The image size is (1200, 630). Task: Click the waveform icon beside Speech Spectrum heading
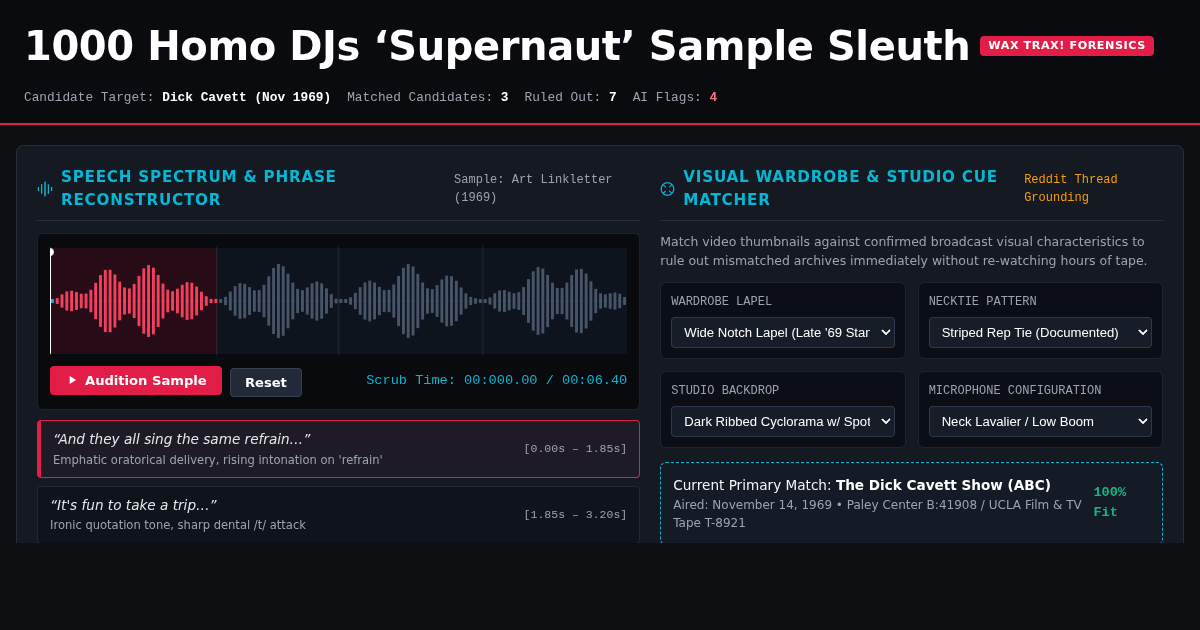(x=45, y=188)
